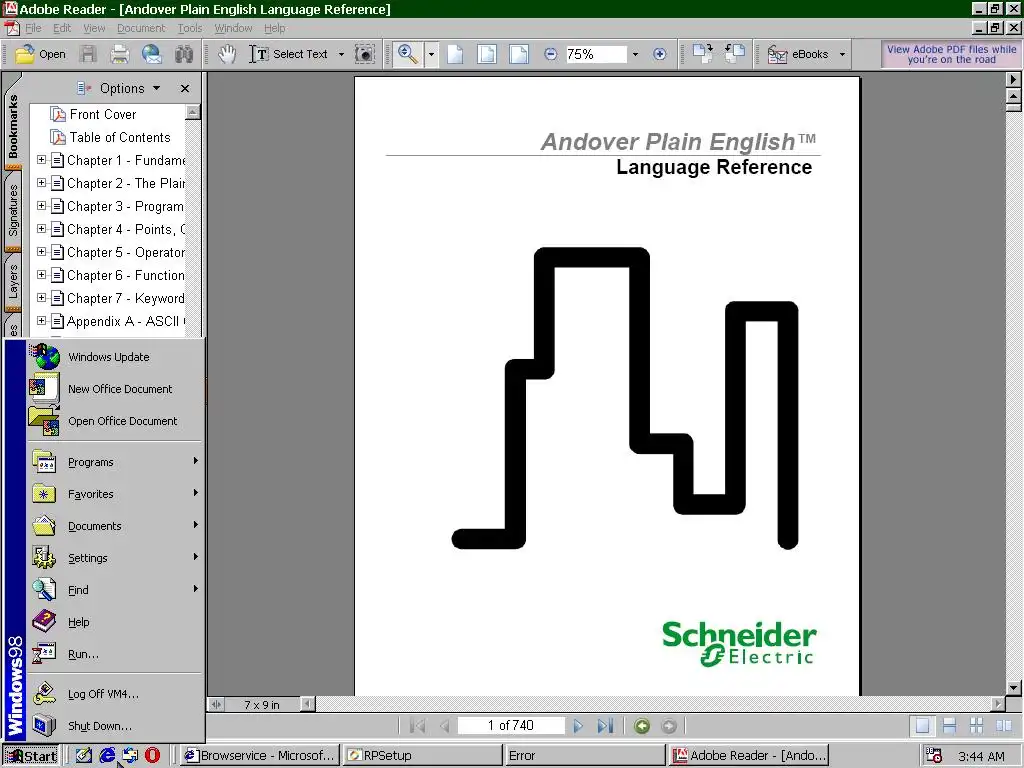Open the zoom percentage dropdown arrow
The width and height of the screenshot is (1024, 768).
(635, 54)
